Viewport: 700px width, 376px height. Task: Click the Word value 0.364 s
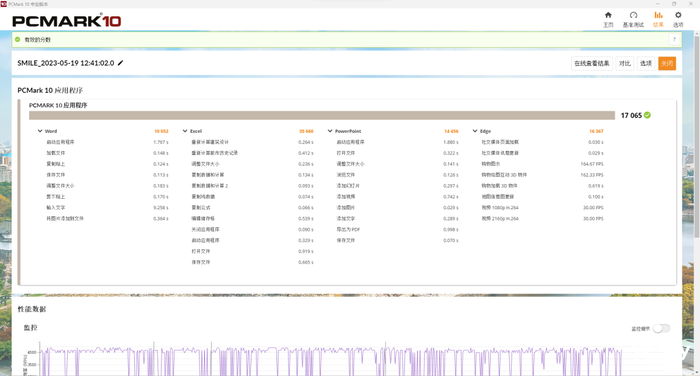(x=161, y=219)
